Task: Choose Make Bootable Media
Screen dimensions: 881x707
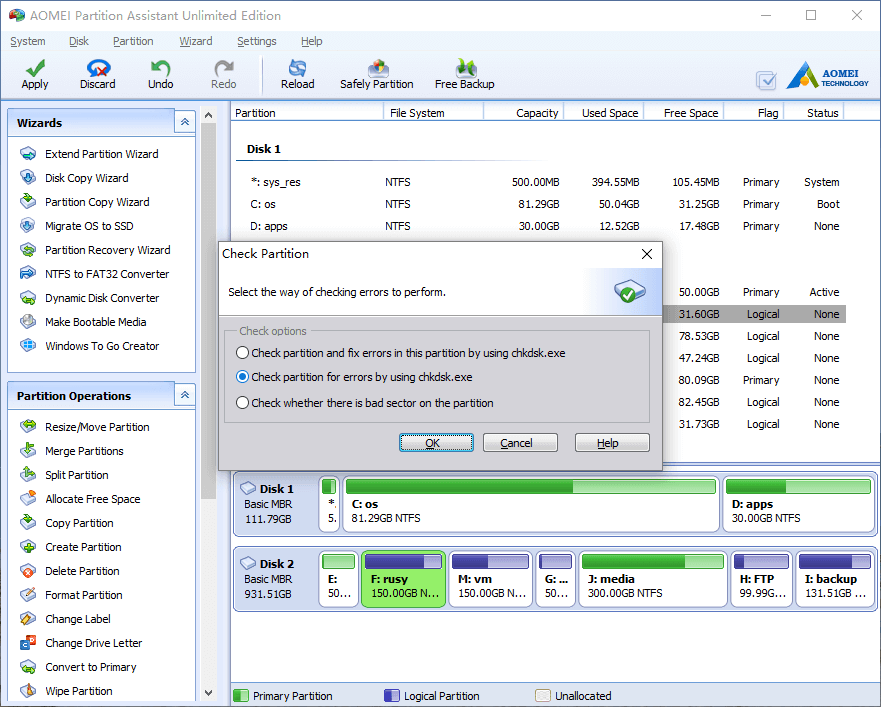Action: point(96,322)
